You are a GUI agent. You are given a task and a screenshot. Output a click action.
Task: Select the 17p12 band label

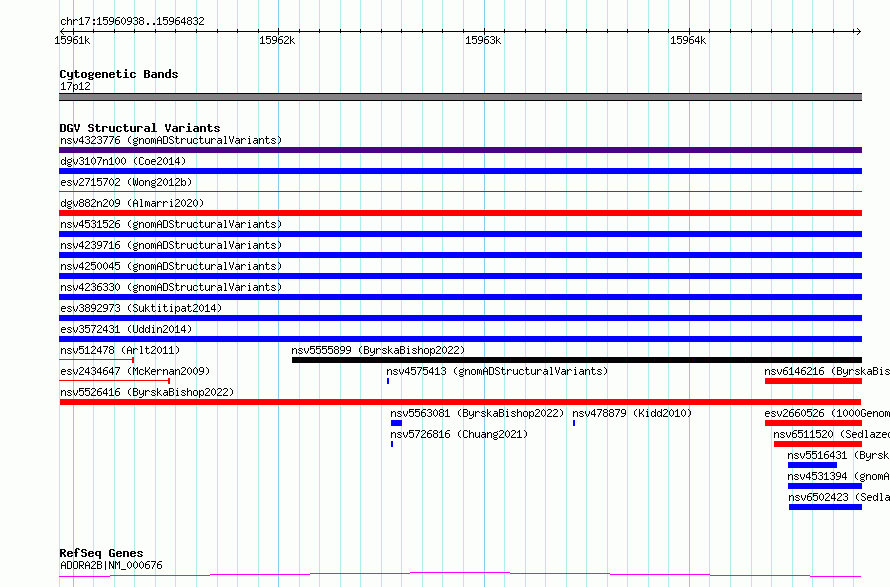[x=75, y=86]
